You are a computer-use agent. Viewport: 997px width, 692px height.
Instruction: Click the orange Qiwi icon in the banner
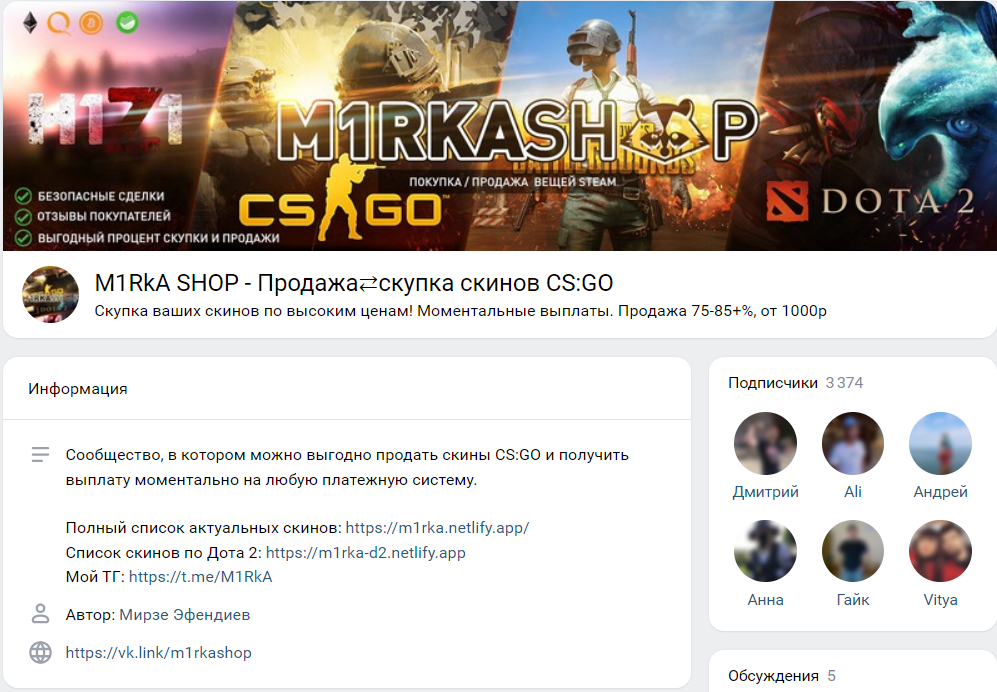59,24
